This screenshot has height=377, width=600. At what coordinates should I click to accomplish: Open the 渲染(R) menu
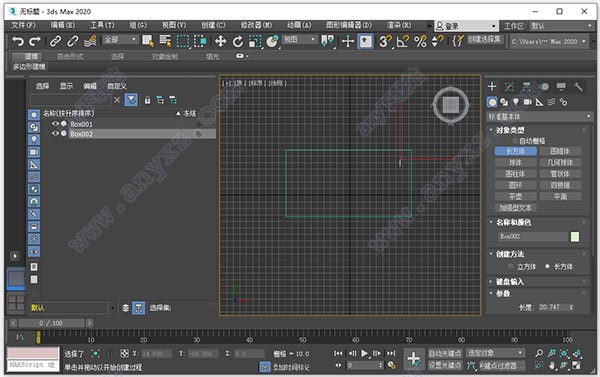pos(399,25)
